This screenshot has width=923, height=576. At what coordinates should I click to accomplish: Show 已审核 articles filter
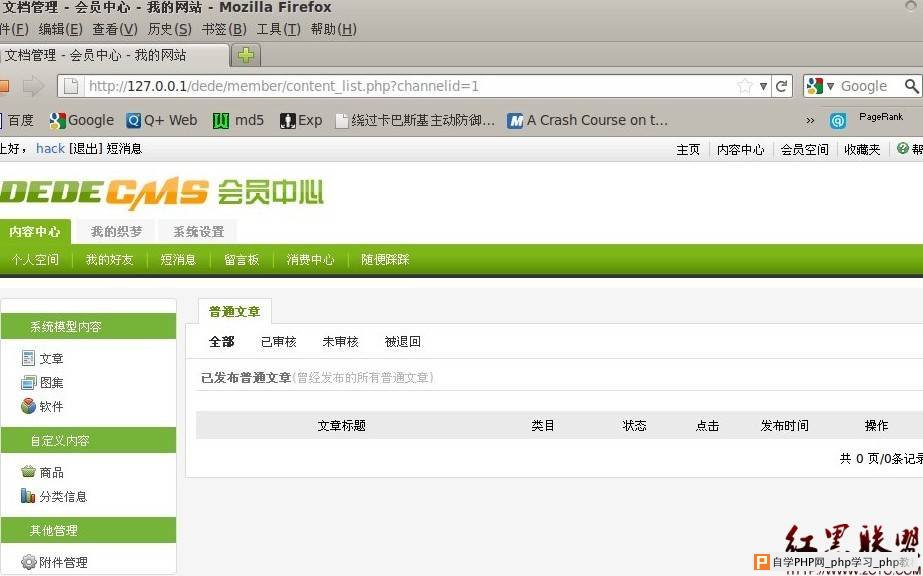278,342
